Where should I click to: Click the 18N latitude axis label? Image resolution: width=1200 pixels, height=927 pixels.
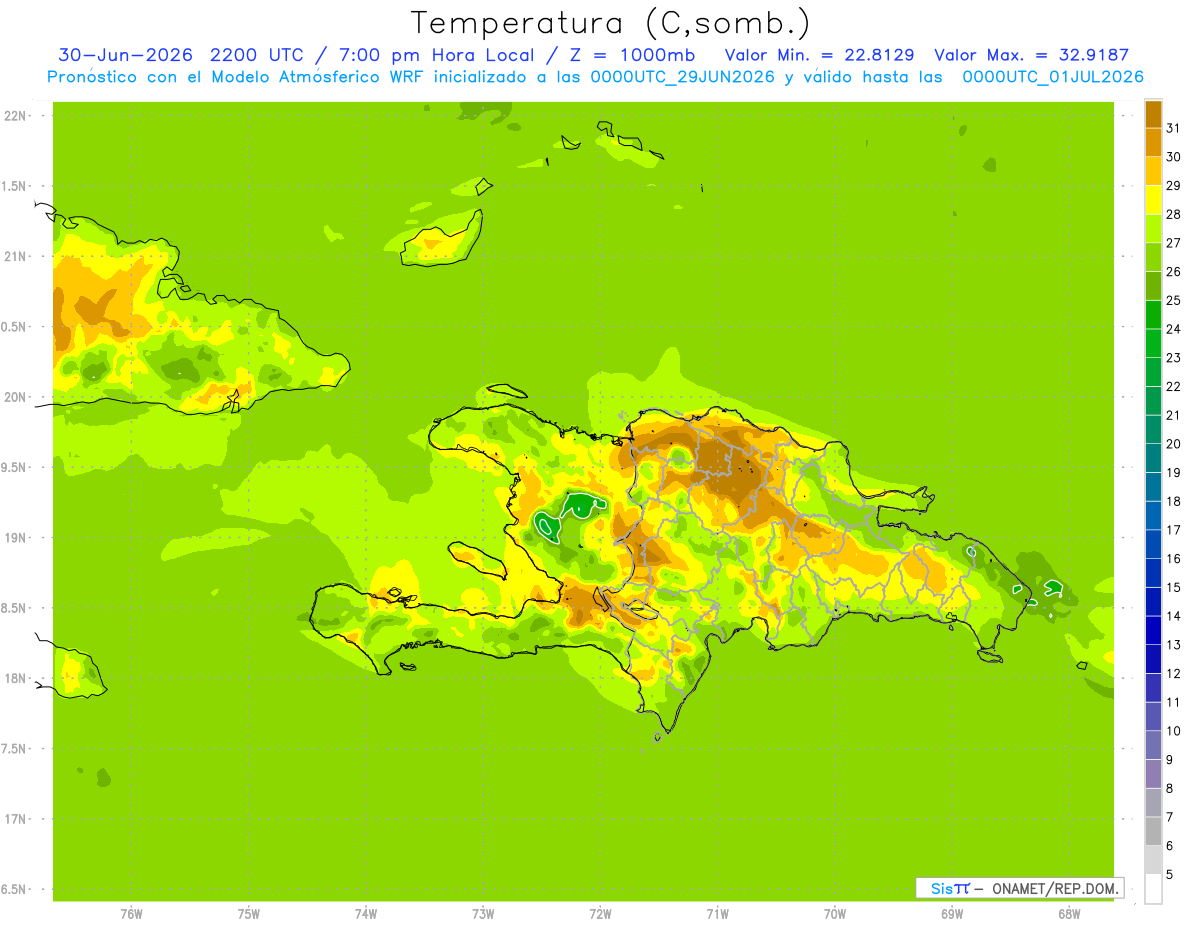click(x=14, y=678)
